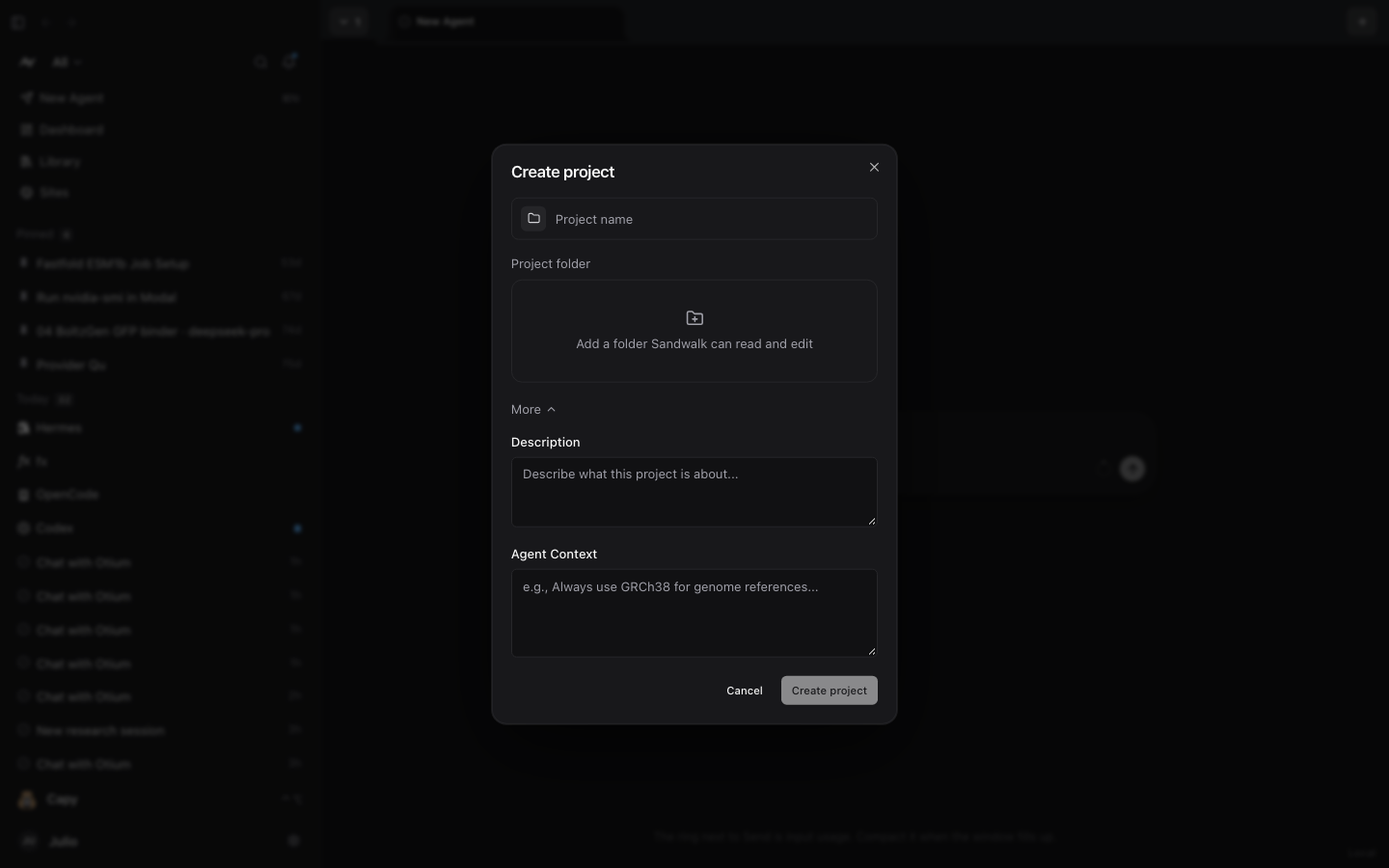This screenshot has width=1389, height=868.
Task: Open the pinned Run nvidia-smi in Modal session
Action: pos(159,297)
